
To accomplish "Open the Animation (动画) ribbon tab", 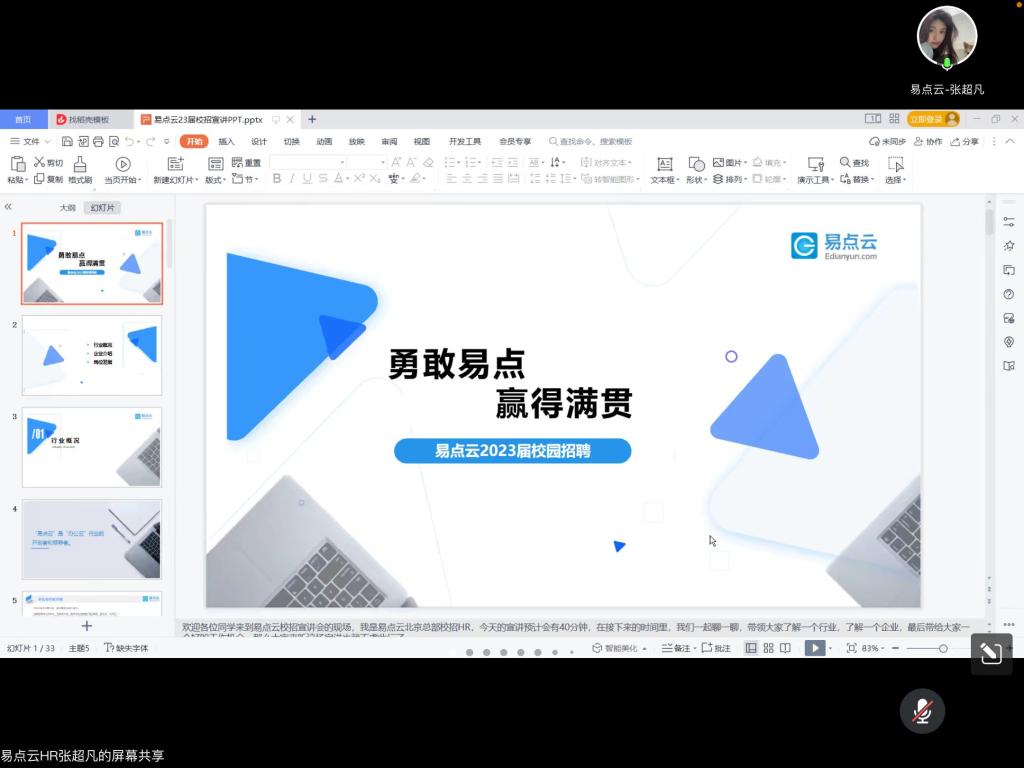I will [x=324, y=141].
